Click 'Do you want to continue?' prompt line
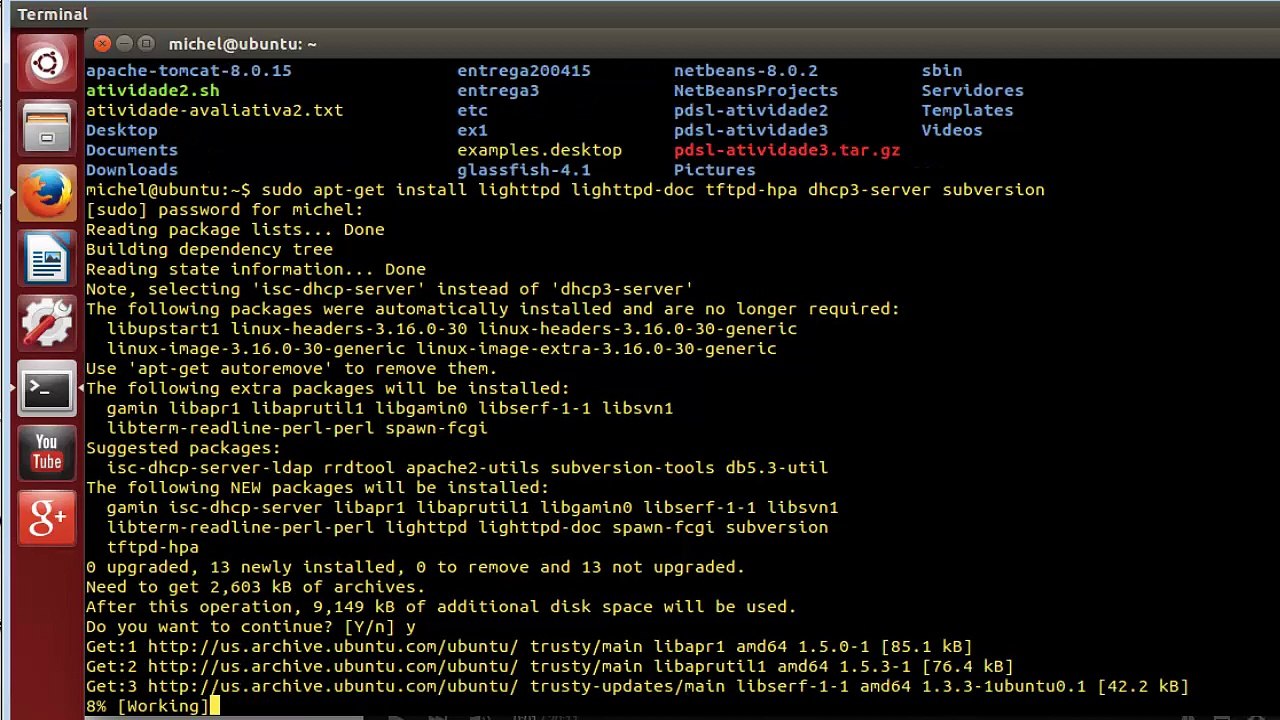Viewport: 1280px width, 720px height. [x=250, y=627]
